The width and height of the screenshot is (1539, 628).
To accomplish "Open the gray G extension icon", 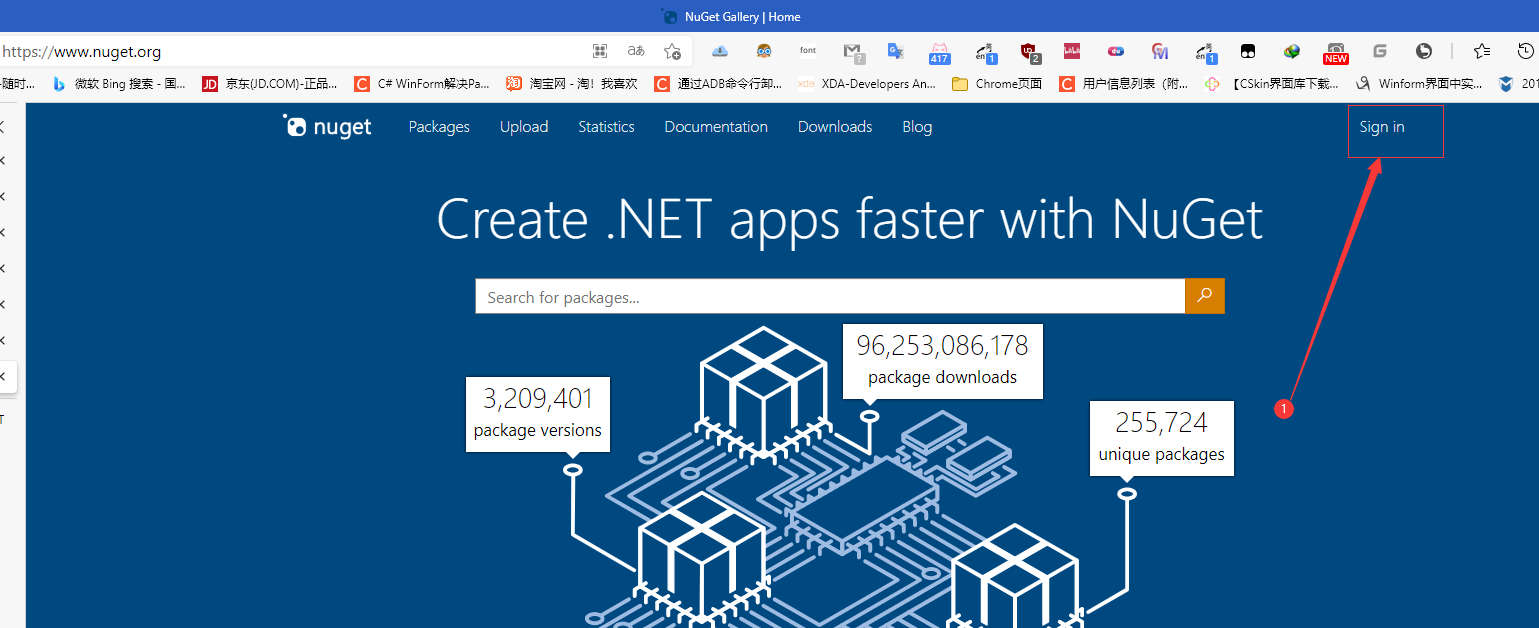I will pos(1380,51).
